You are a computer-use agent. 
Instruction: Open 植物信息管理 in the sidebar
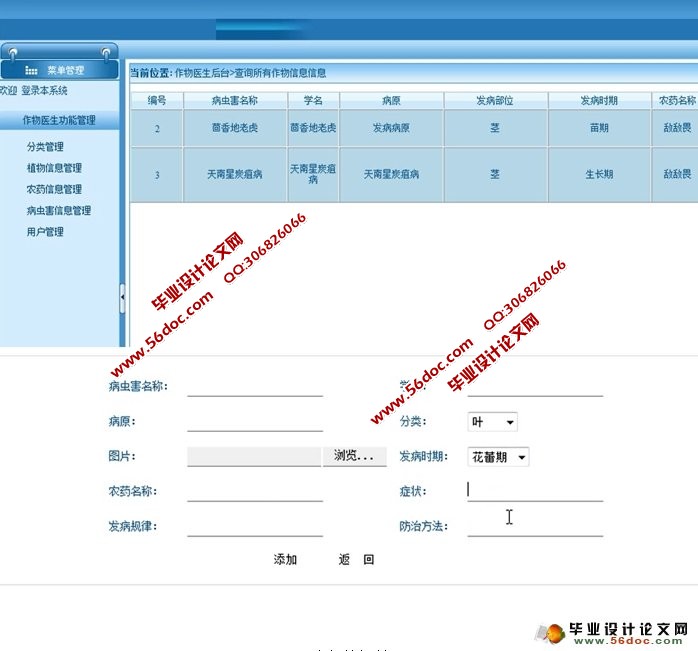[54, 168]
